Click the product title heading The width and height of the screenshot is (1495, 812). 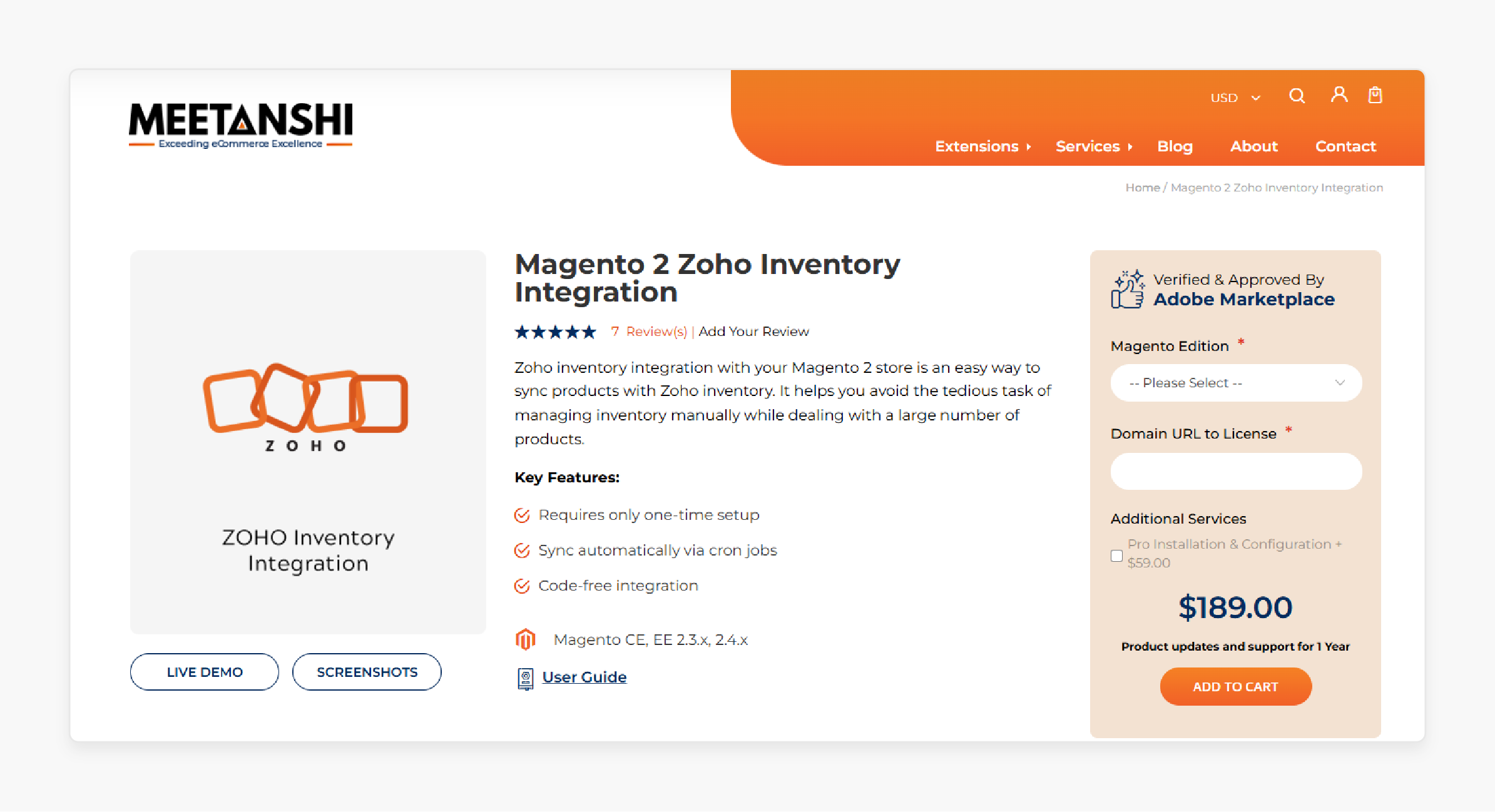(707, 278)
